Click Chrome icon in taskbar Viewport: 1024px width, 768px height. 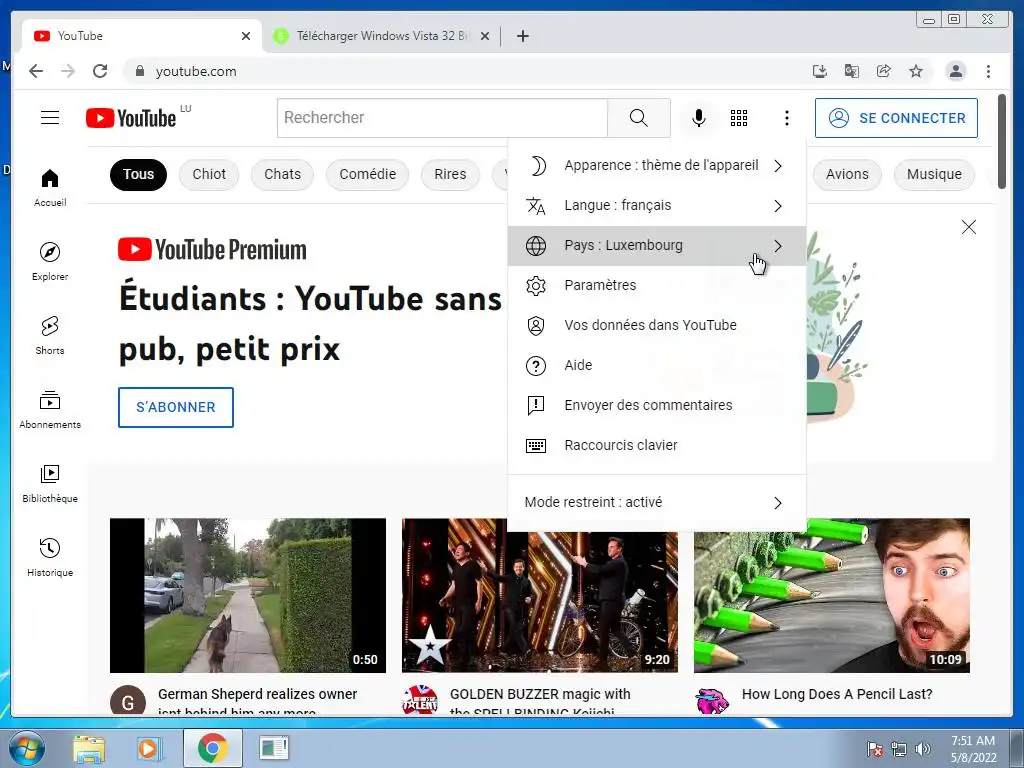pyautogui.click(x=212, y=748)
